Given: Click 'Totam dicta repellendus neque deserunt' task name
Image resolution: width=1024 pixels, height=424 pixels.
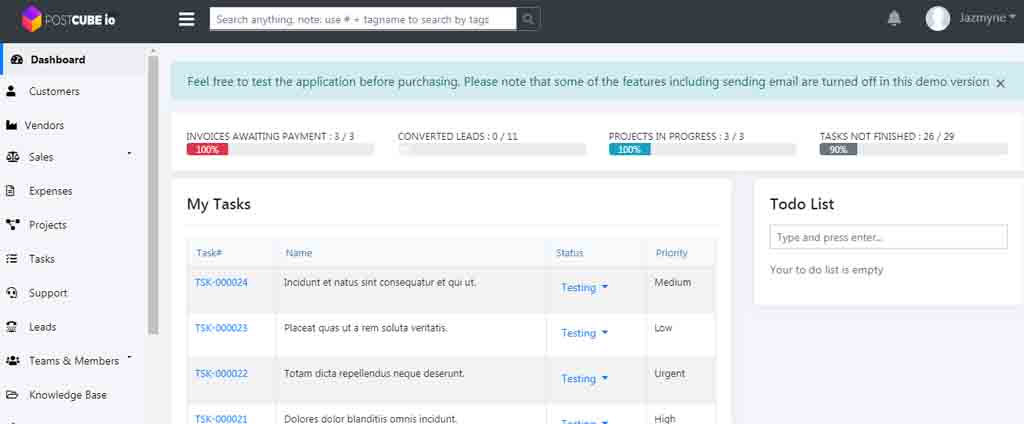Looking at the screenshot, I should (x=374, y=374).
